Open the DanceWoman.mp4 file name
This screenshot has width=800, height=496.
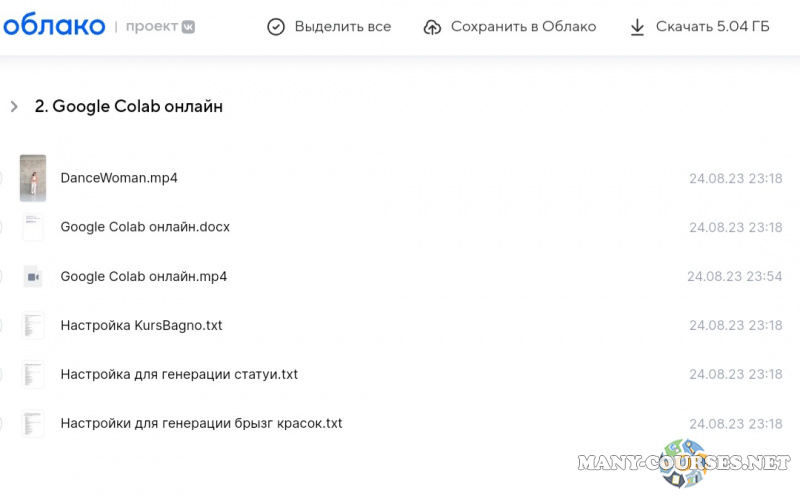coord(119,178)
